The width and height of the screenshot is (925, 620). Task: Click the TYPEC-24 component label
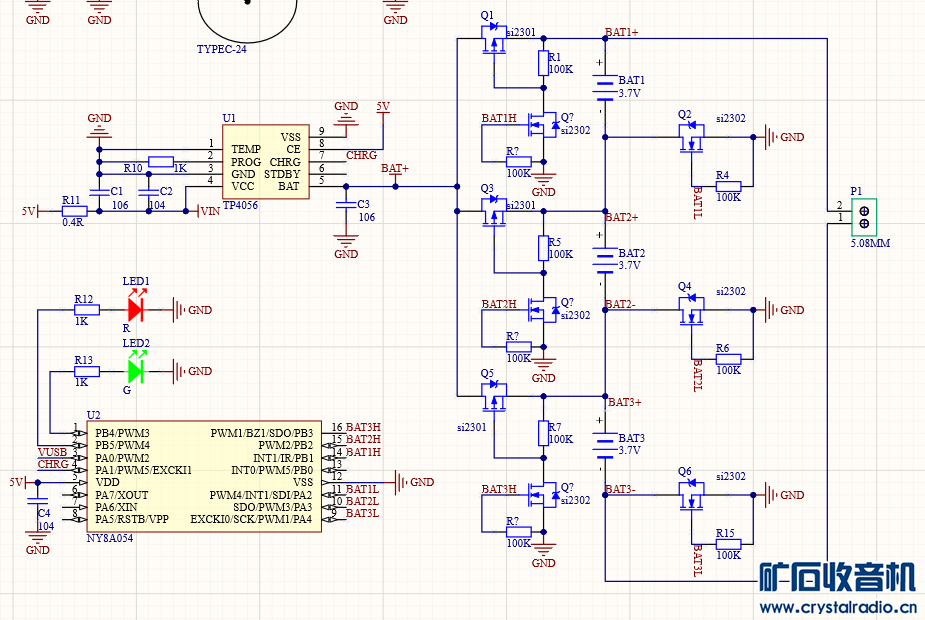click(x=221, y=50)
